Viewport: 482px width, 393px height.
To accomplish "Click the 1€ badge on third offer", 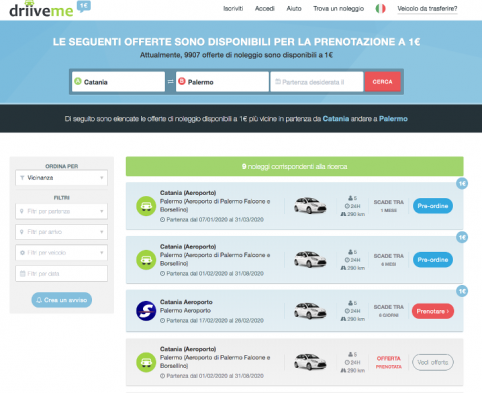I will coord(462,291).
